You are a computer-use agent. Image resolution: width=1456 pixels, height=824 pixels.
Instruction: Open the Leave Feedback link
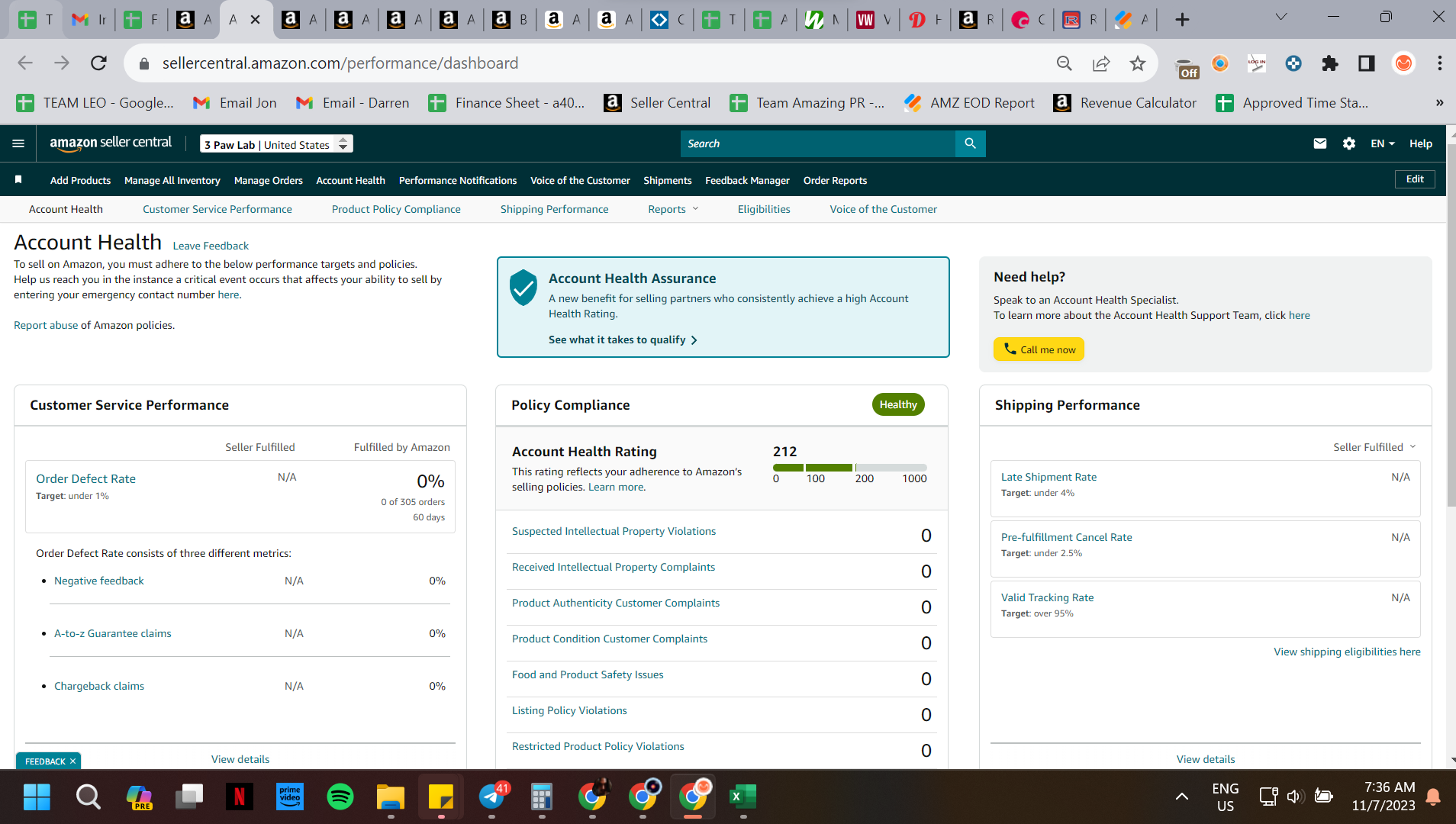coord(211,246)
